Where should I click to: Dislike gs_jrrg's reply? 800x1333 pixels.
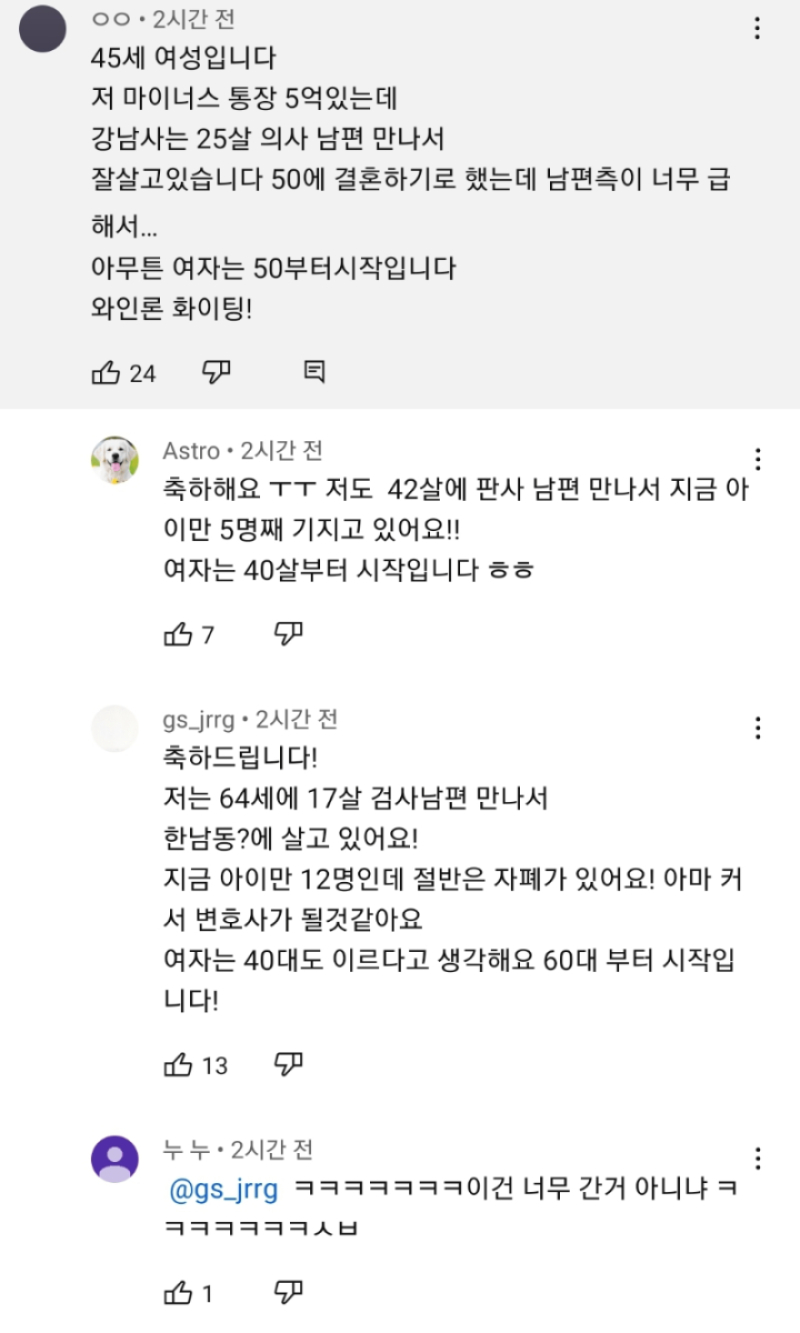[288, 1065]
